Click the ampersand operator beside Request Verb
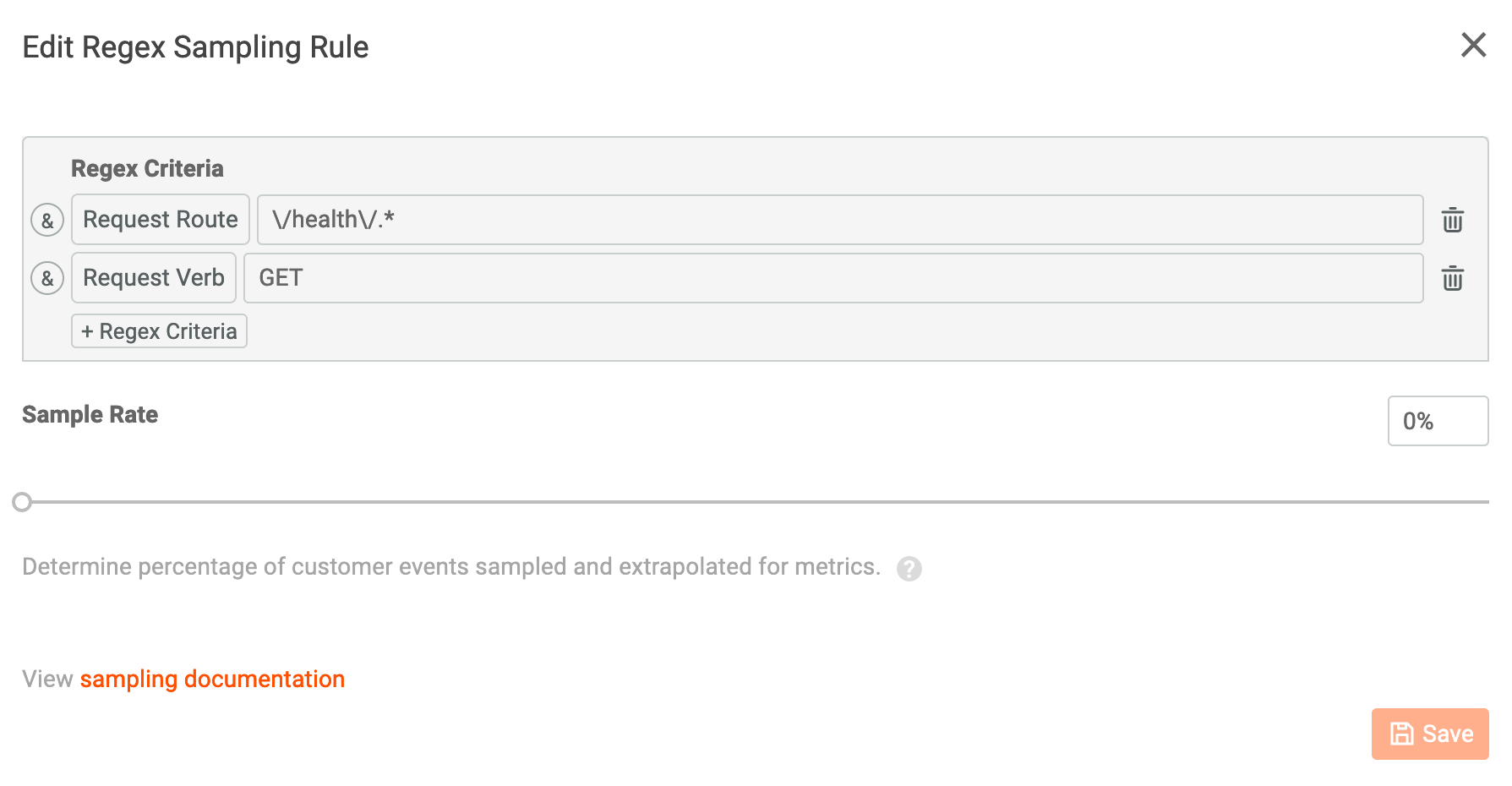The image size is (1512, 786). click(x=47, y=277)
